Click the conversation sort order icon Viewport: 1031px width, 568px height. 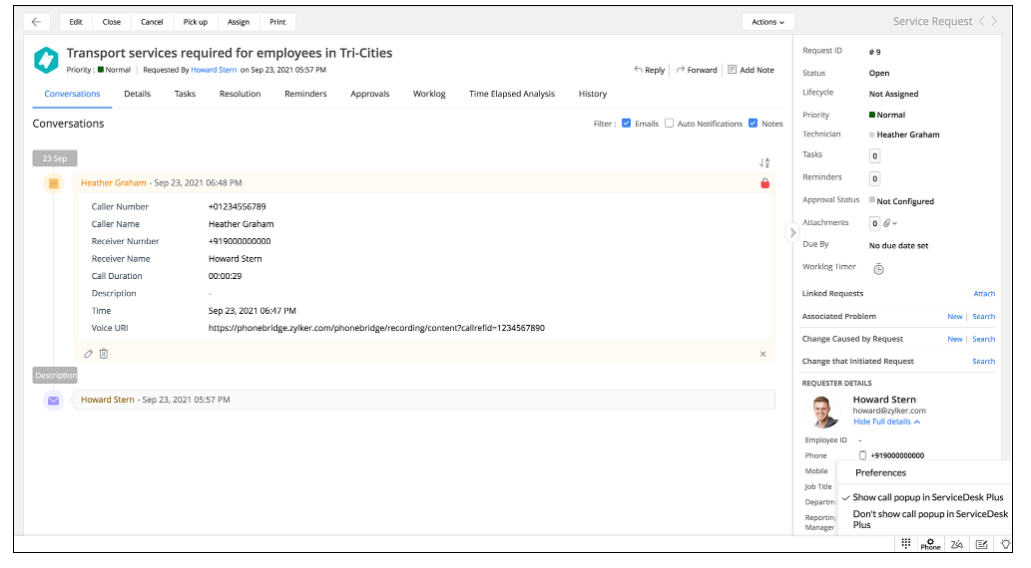tap(764, 162)
